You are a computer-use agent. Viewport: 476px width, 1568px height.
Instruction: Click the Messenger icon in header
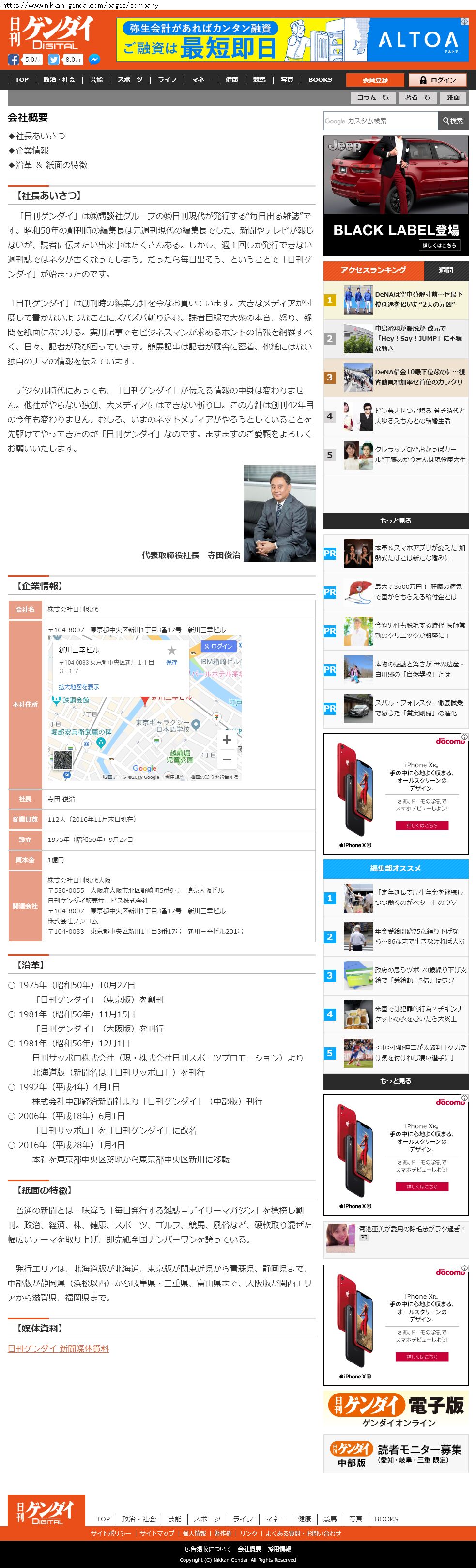pyautogui.click(x=94, y=60)
